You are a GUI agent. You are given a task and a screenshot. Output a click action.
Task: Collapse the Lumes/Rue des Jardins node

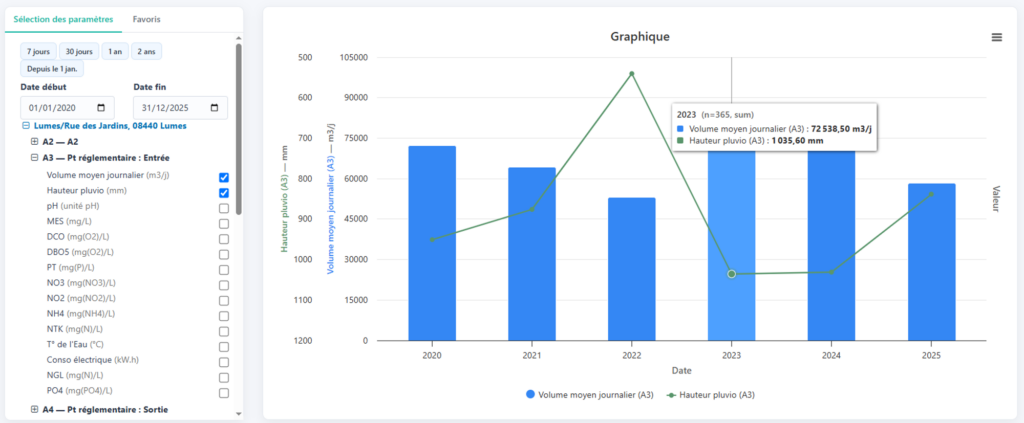click(25, 126)
